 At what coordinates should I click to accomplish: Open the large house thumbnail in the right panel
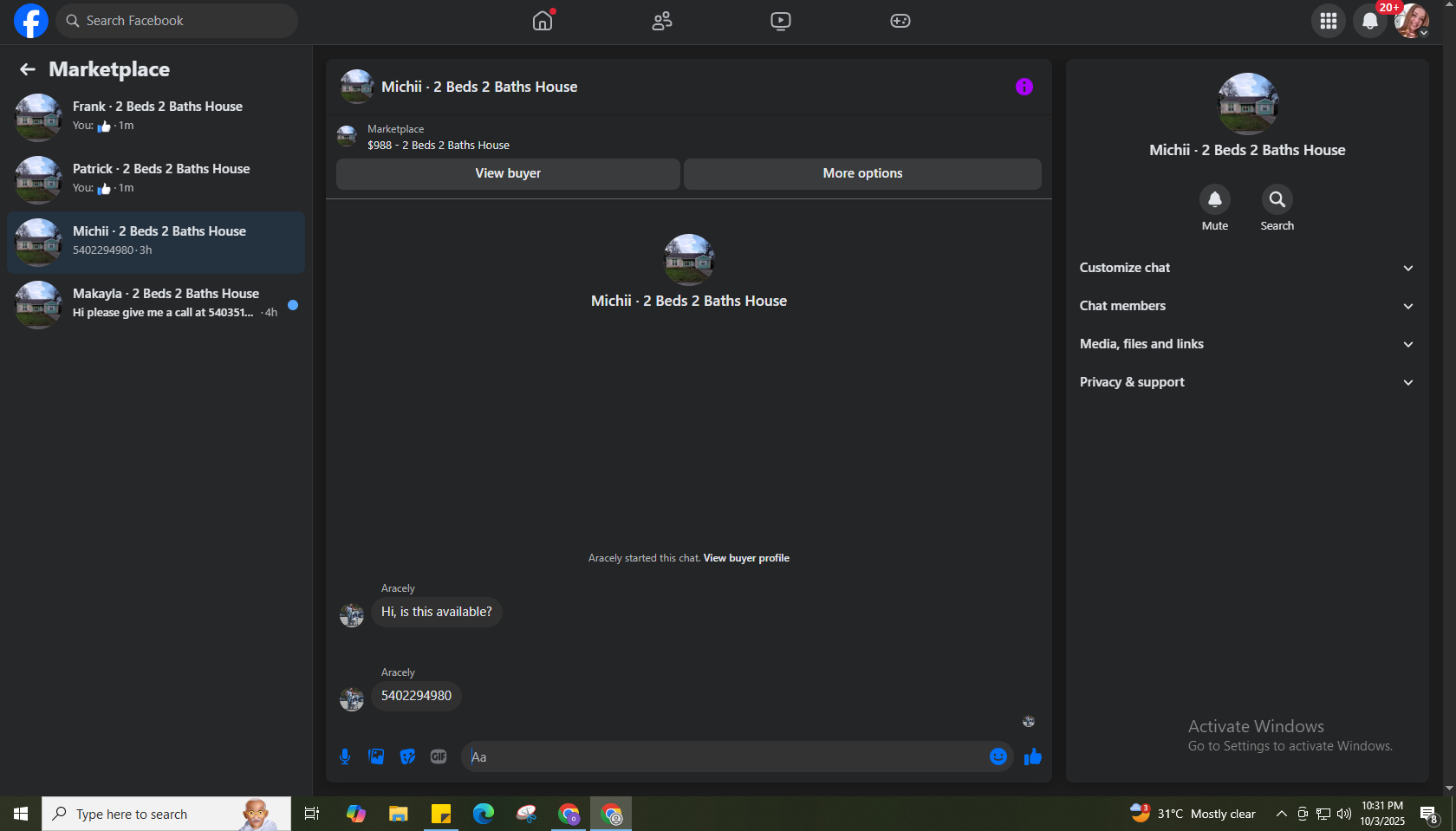[x=1248, y=104]
